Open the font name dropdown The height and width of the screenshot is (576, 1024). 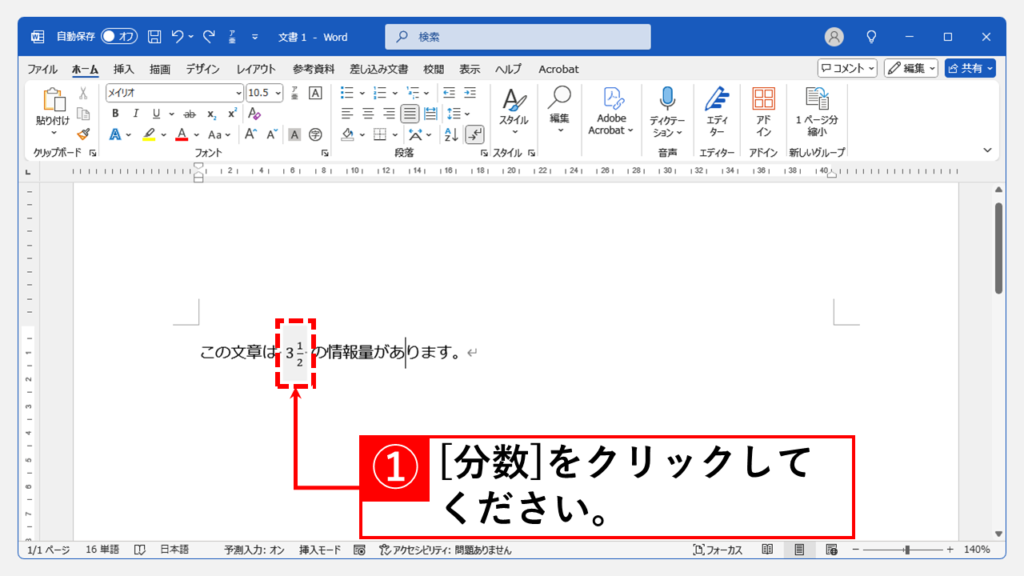pos(237,92)
